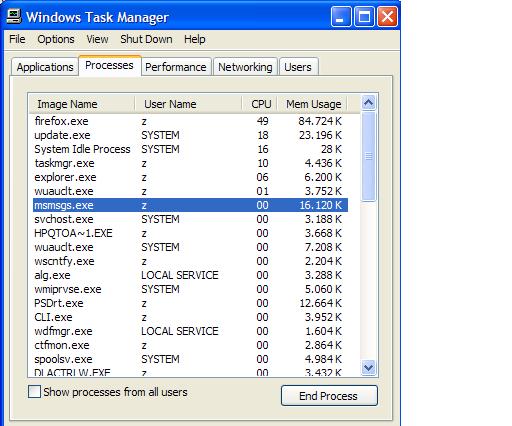Viewport: 512px width, 426px height.
Task: Sort processes by the CPU column header
Action: coord(259,104)
